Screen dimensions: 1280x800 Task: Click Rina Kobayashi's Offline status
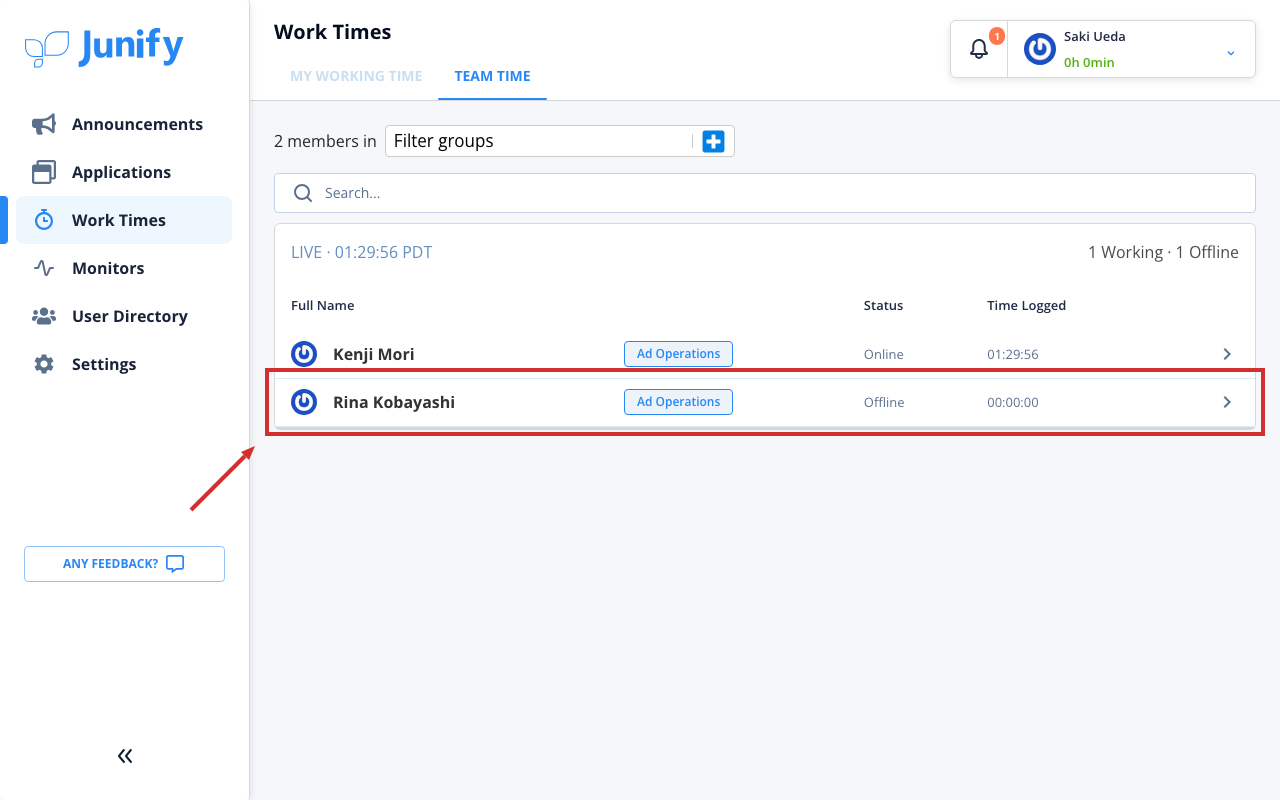coord(884,403)
